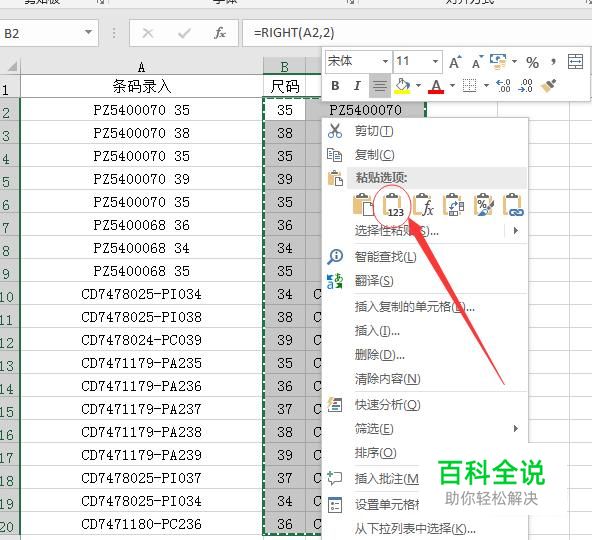This screenshot has height=540, width=592.
Task: Click the Paste Link icon
Action: [513, 204]
